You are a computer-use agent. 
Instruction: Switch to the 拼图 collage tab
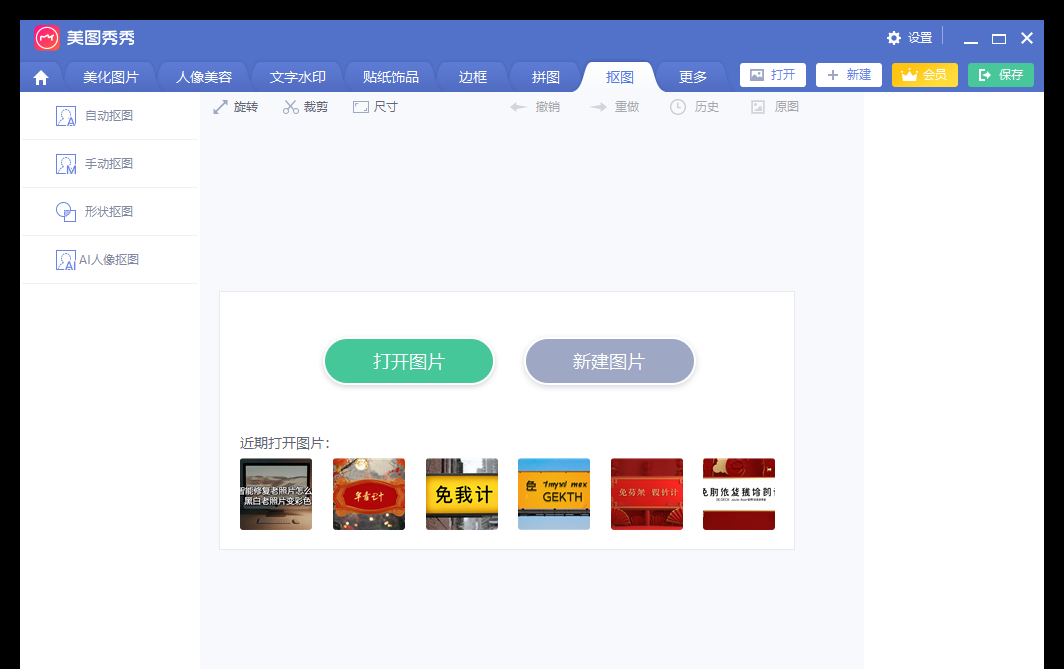(546, 75)
